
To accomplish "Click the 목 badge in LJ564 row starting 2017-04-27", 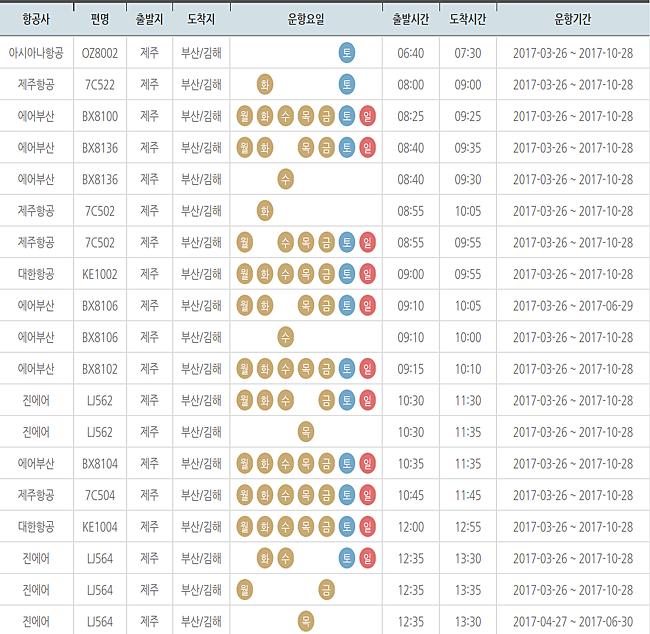I will coord(306,621).
